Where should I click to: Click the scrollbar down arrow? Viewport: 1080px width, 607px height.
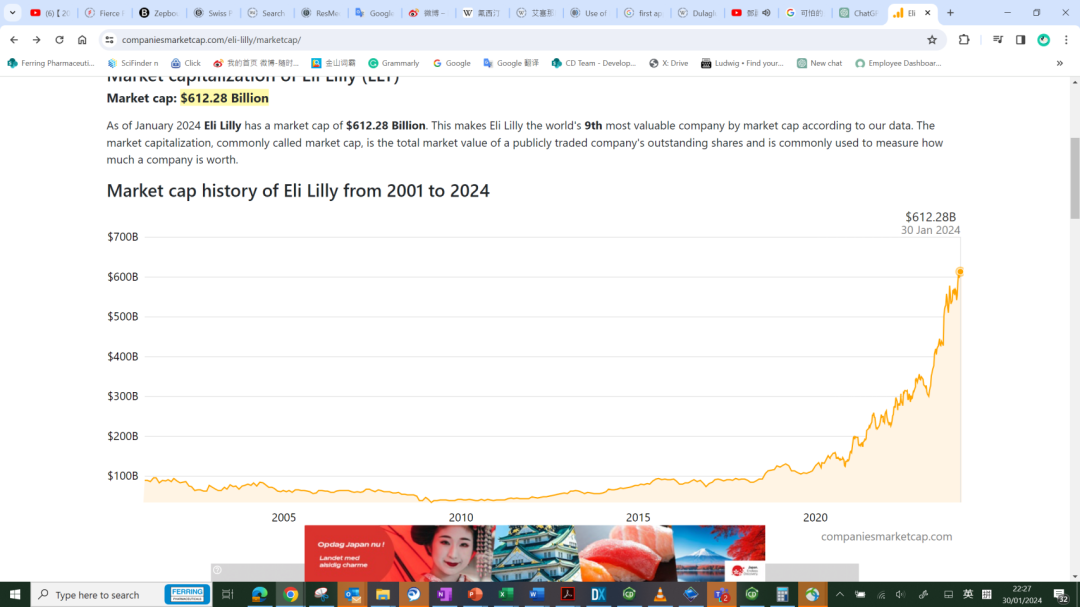(x=1074, y=576)
